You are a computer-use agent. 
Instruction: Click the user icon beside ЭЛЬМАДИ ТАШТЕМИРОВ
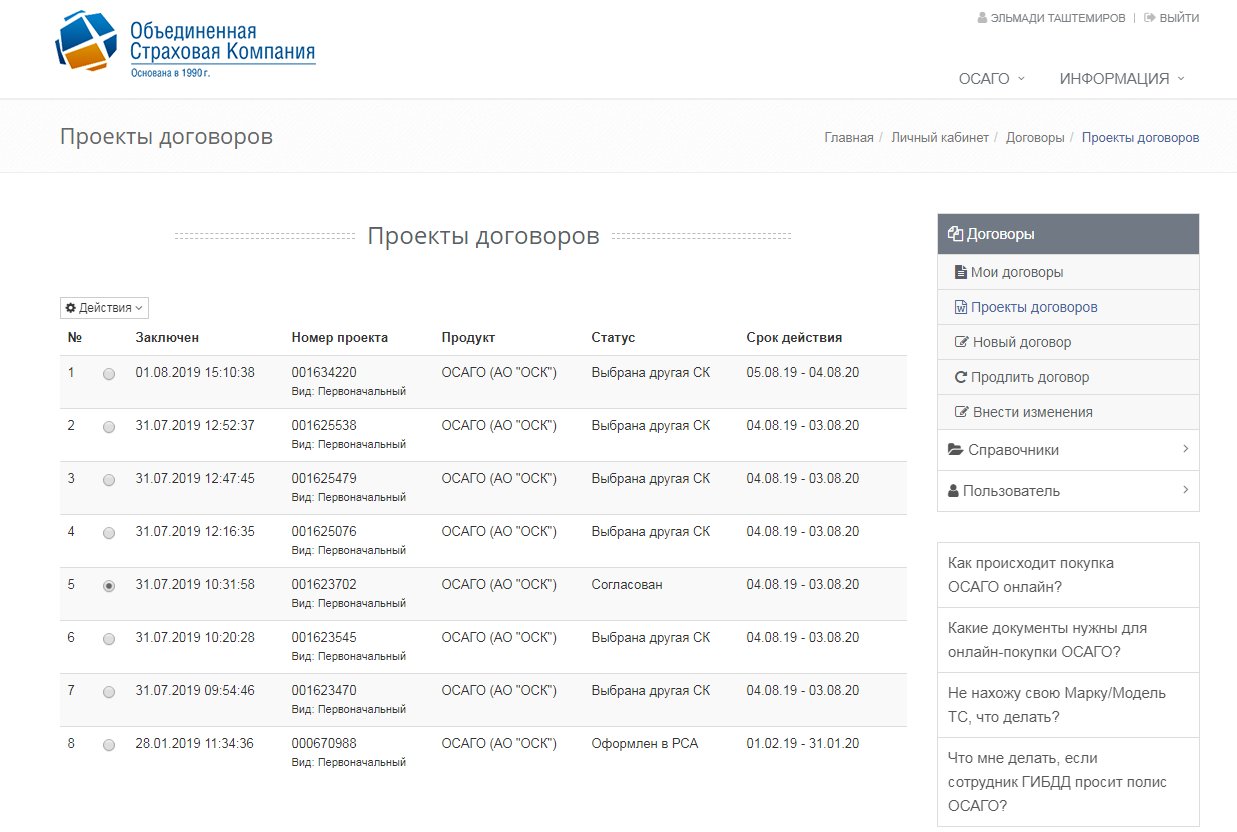(x=982, y=18)
